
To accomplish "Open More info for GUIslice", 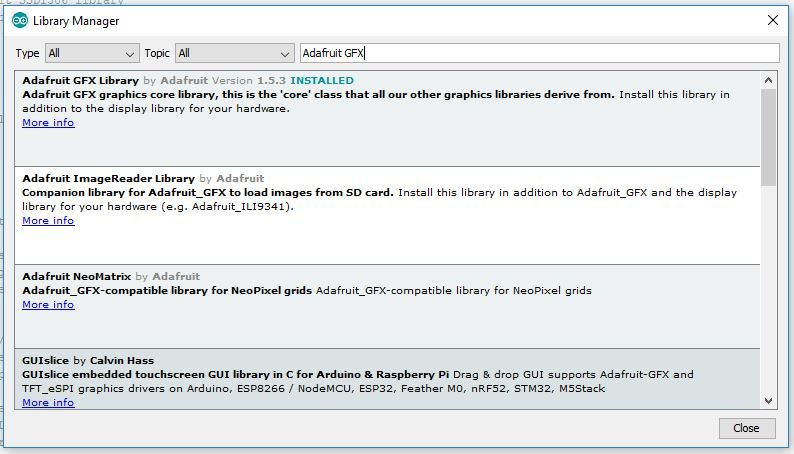I will (x=48, y=402).
